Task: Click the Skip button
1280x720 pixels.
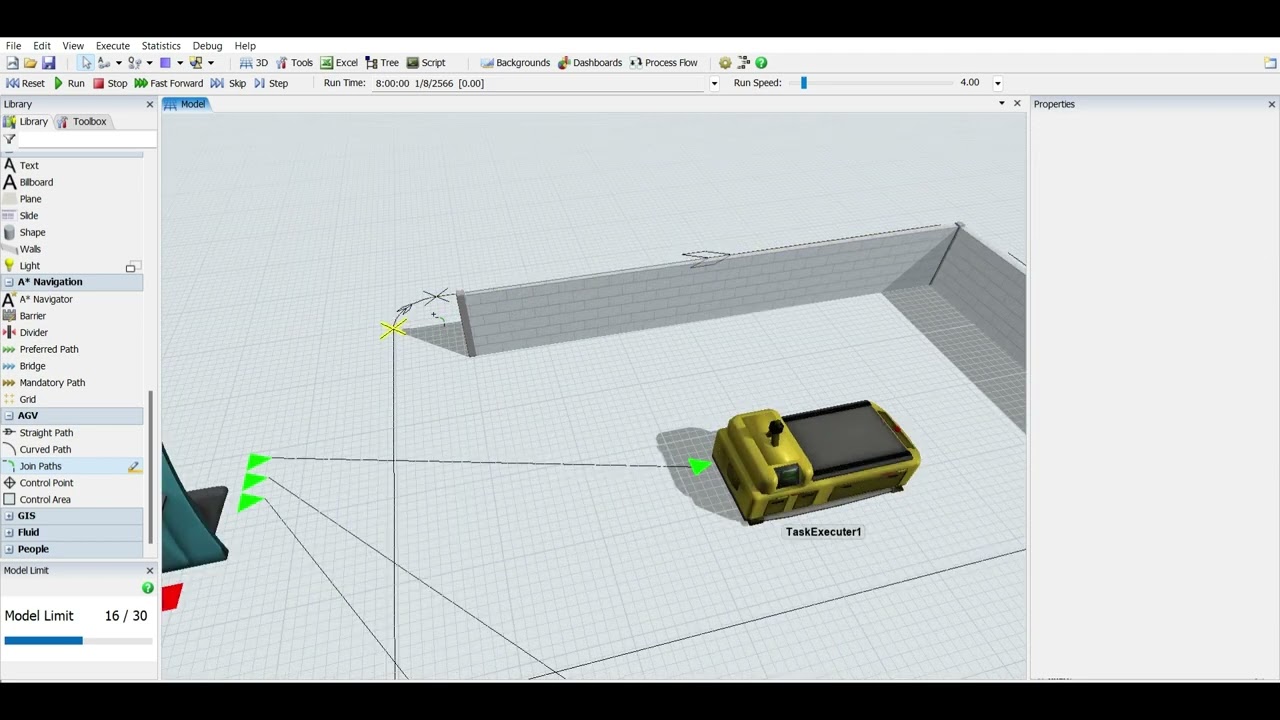Action: [228, 83]
